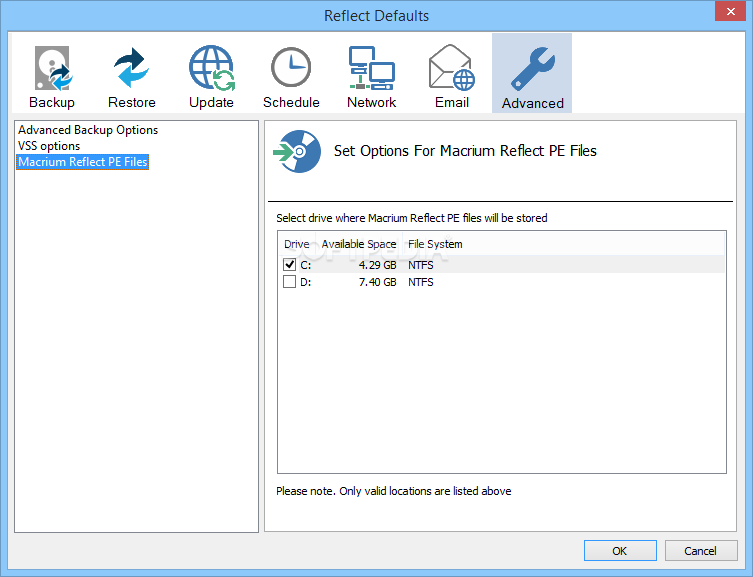
Task: Click the 4.29 GB available space value
Action: pyautogui.click(x=377, y=265)
